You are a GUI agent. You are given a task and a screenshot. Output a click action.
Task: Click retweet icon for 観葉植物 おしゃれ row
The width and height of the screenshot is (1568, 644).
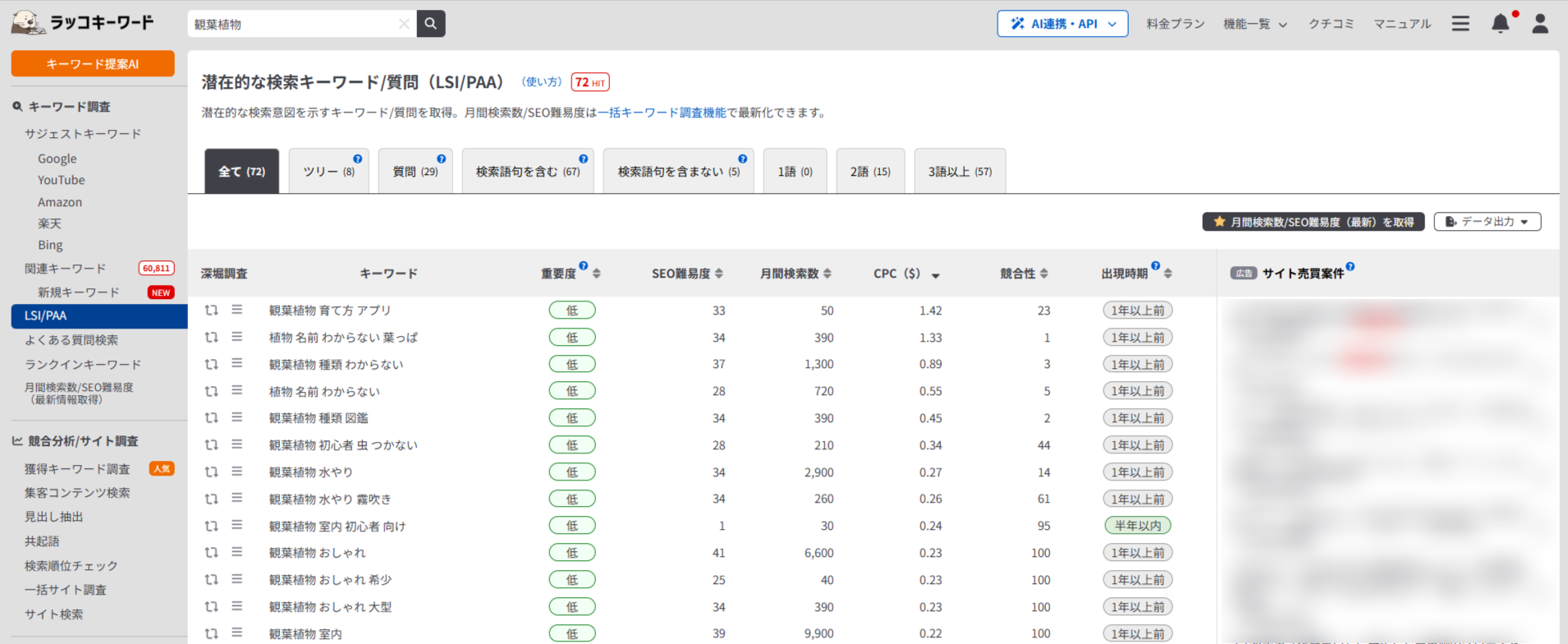point(212,553)
